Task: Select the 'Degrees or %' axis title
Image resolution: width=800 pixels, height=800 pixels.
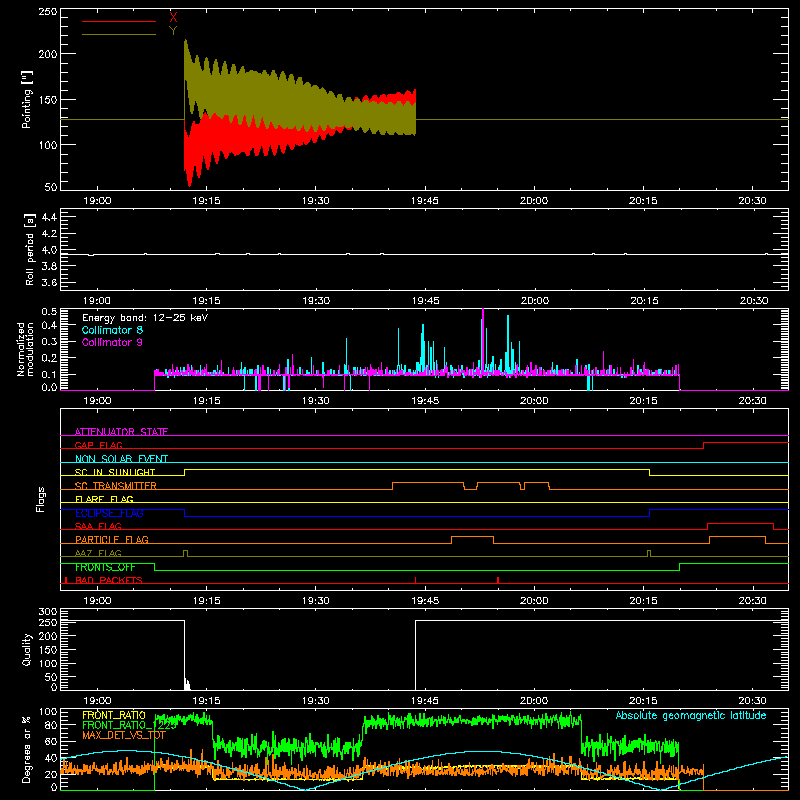Action: coord(27,749)
